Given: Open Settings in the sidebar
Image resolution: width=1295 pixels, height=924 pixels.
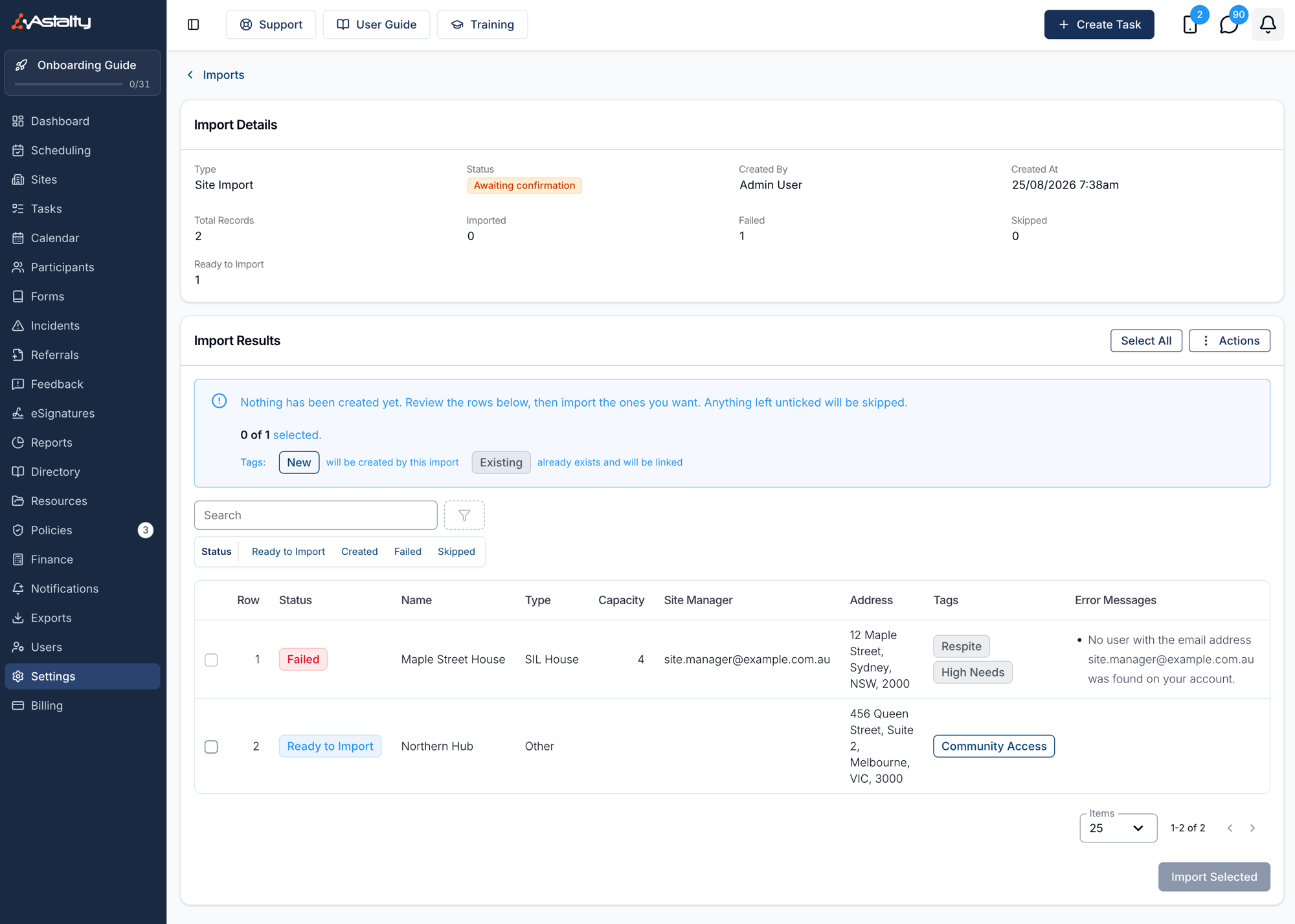Looking at the screenshot, I should (82, 676).
